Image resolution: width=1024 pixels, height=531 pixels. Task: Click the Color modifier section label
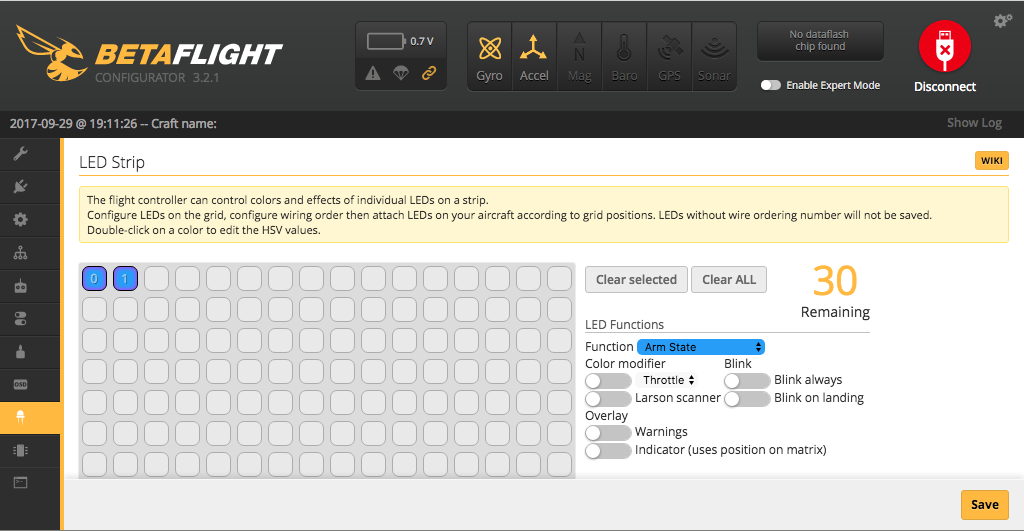pos(625,364)
